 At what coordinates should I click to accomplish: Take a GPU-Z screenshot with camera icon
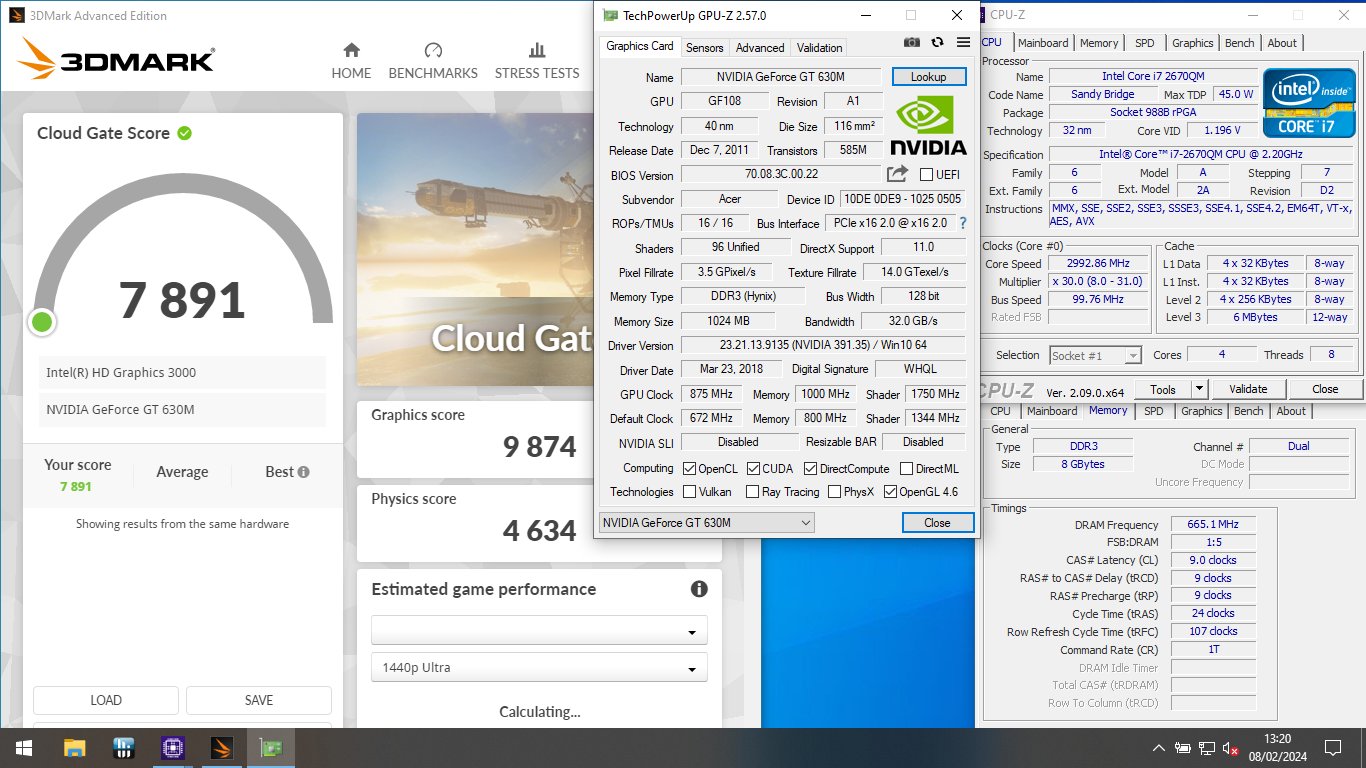pyautogui.click(x=912, y=42)
